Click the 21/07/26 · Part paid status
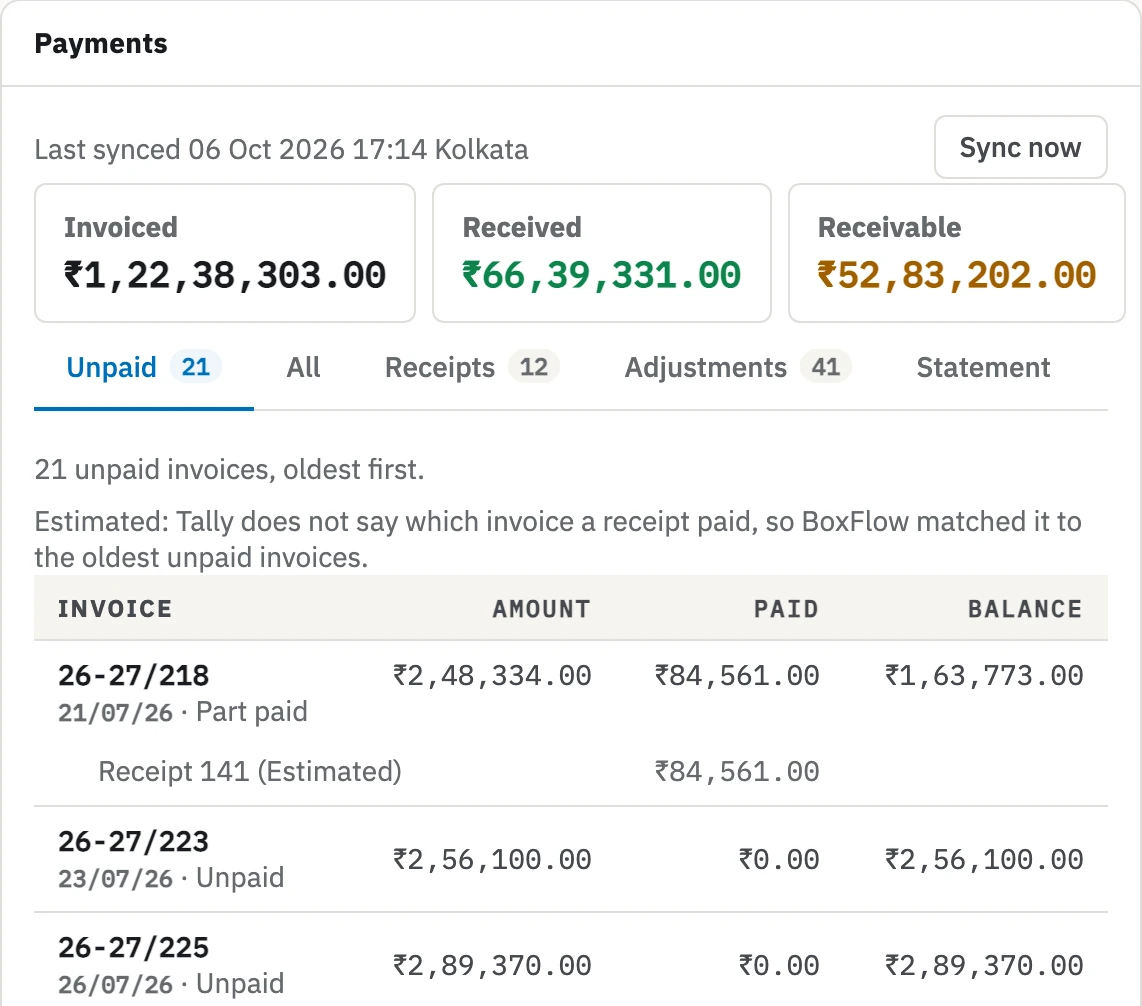1142x1006 pixels. coord(183,712)
